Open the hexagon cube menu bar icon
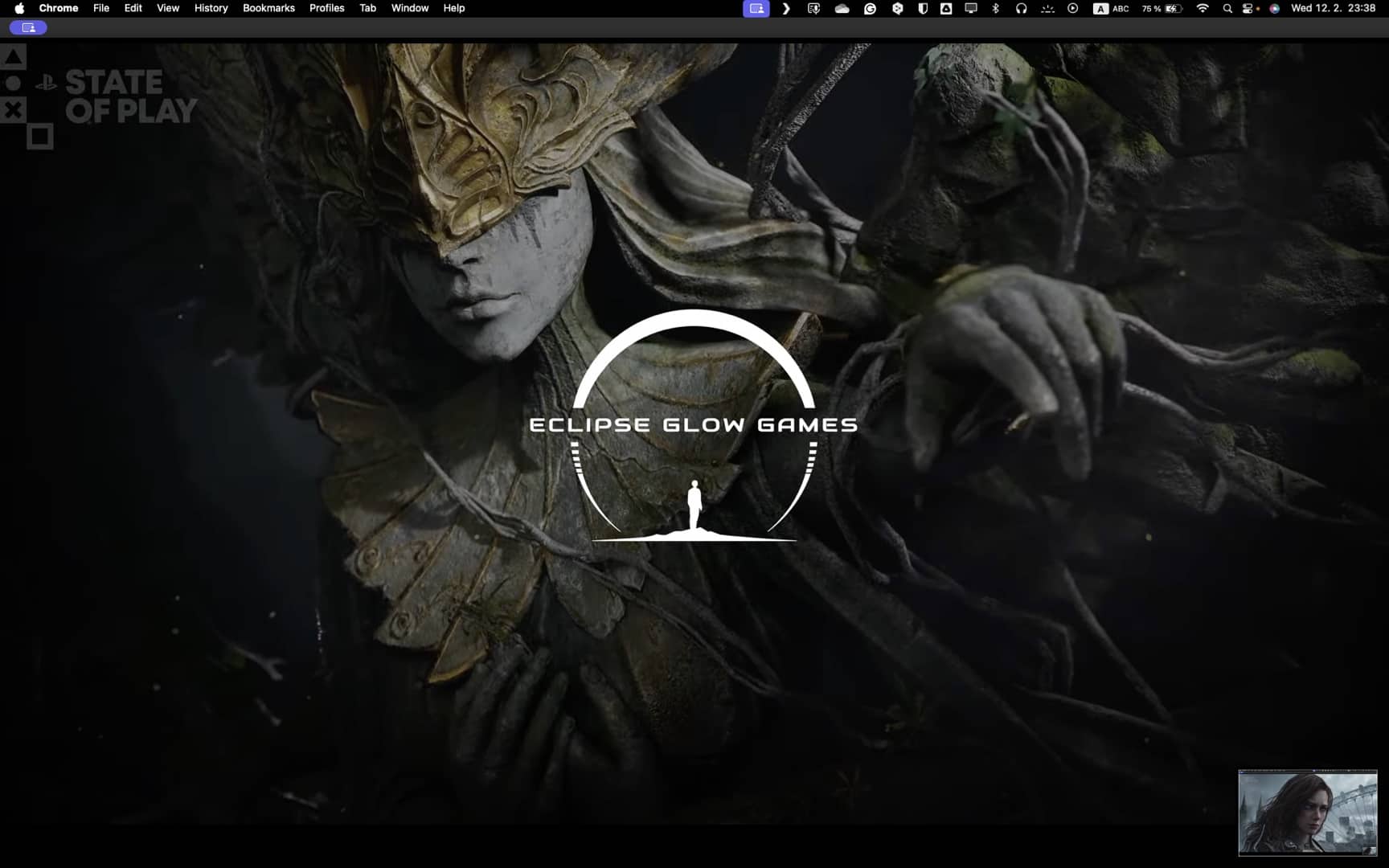Viewport: 1389px width, 868px height. pyautogui.click(x=897, y=8)
